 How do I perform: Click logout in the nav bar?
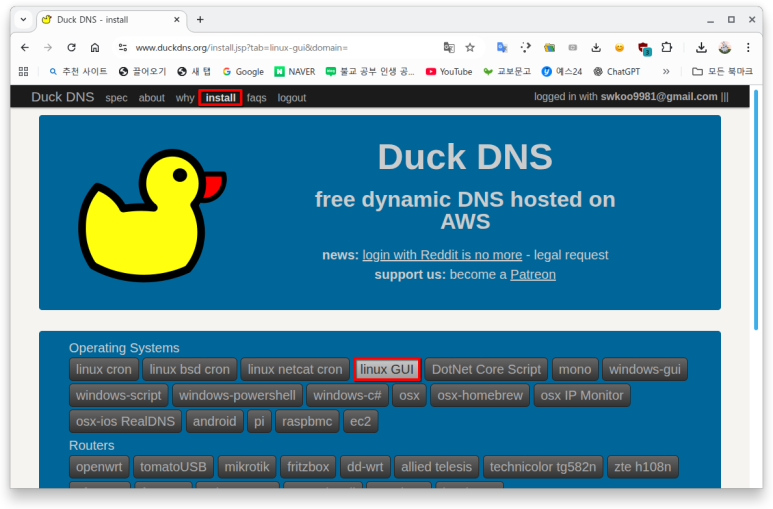click(x=291, y=98)
